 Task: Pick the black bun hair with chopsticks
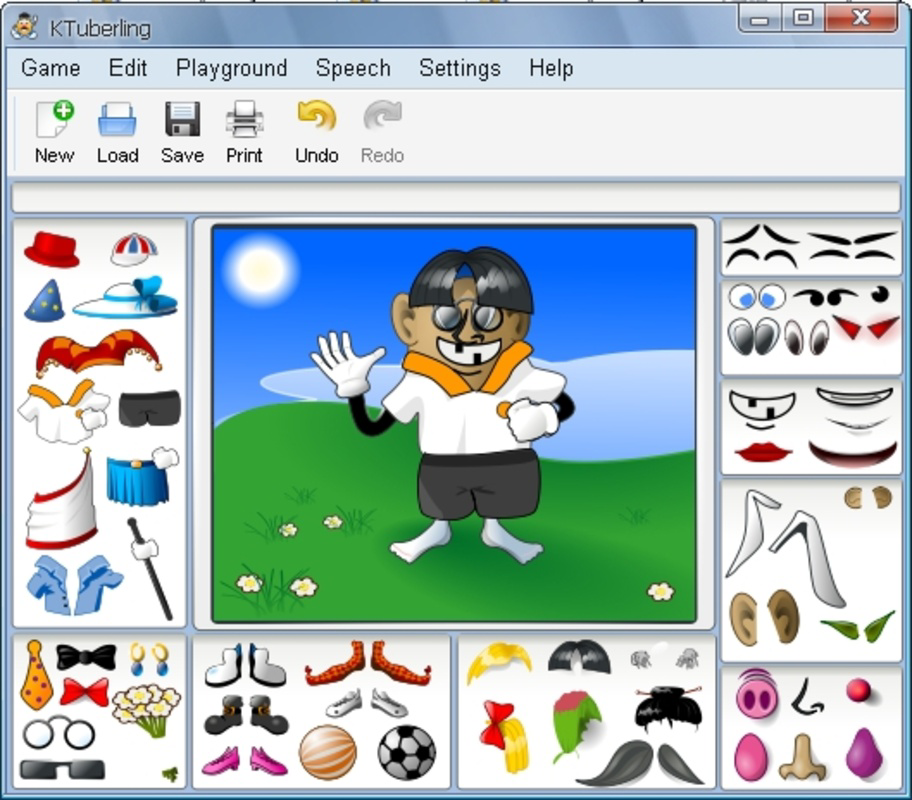click(668, 709)
